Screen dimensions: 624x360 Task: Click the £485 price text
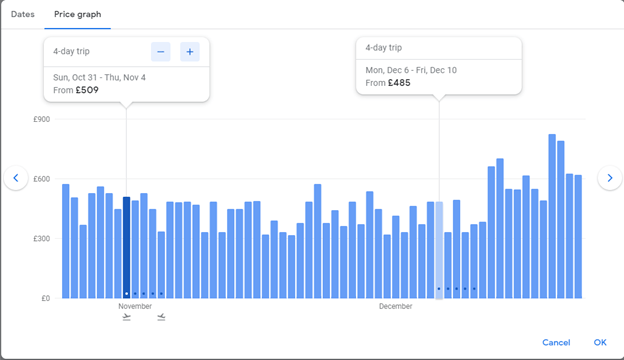click(x=399, y=83)
